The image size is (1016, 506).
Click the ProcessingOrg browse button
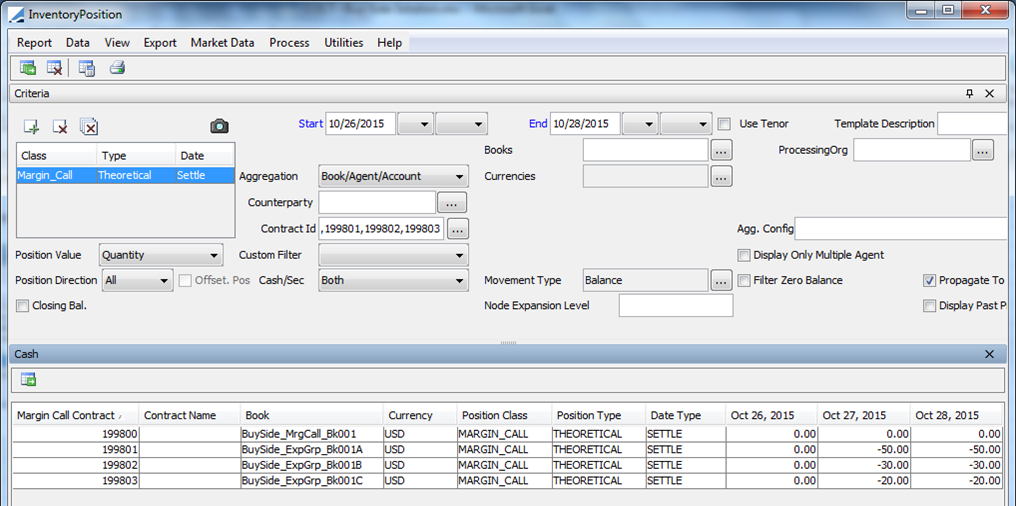pyautogui.click(x=982, y=150)
